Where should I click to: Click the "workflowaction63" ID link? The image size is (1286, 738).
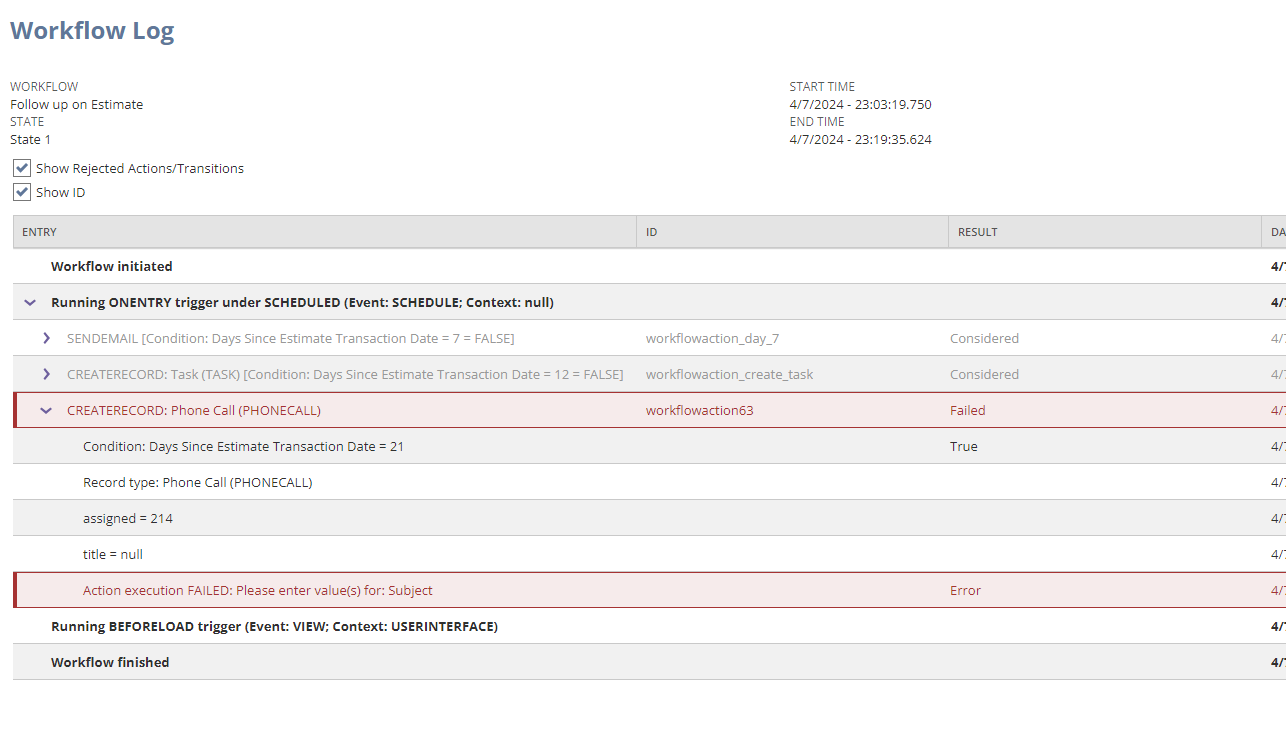click(x=701, y=410)
